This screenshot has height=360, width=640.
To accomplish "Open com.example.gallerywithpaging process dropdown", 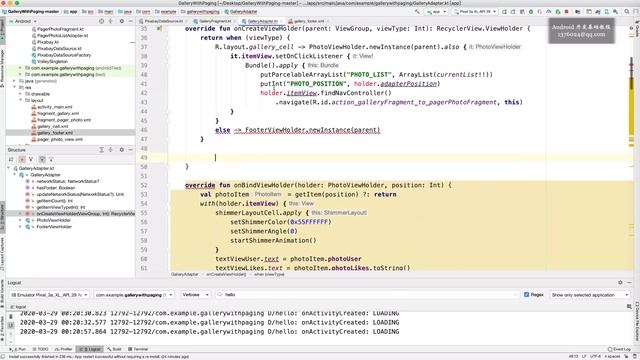I will 134,295.
